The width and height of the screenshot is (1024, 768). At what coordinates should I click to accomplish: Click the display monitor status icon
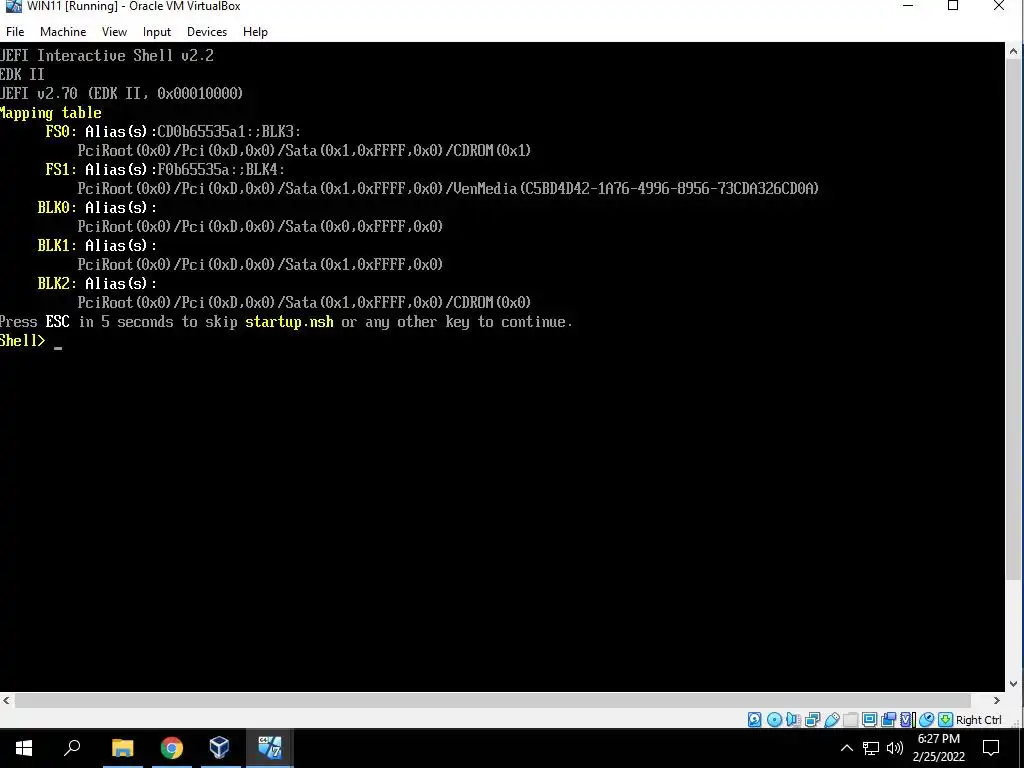(869, 720)
